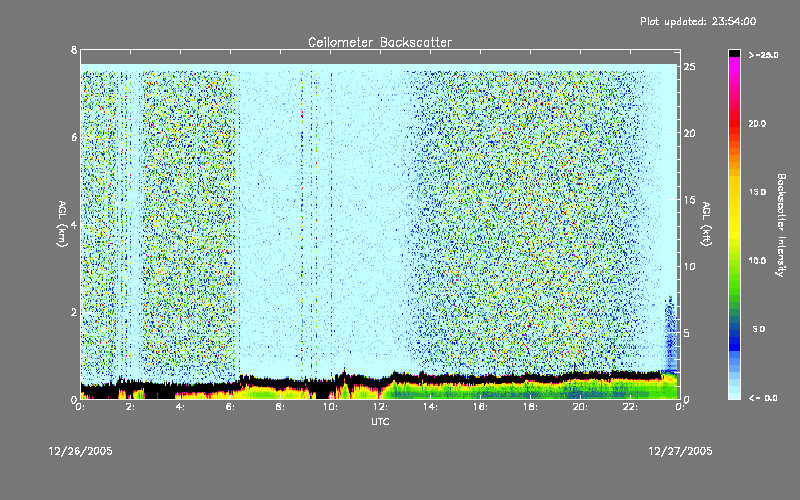Click the black top segment of the colorbar

[734, 53]
